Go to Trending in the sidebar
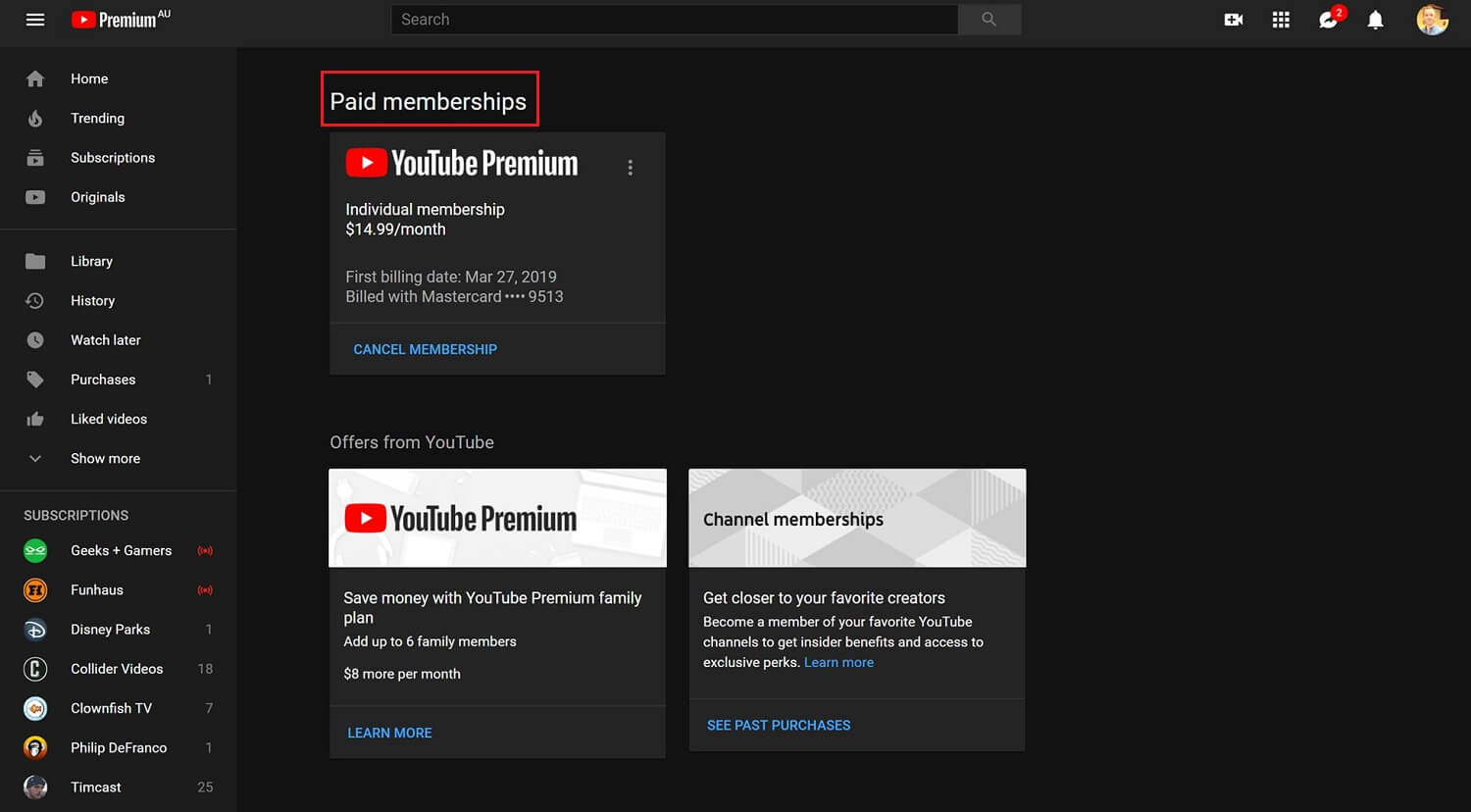This screenshot has height=812, width=1471. point(98,118)
